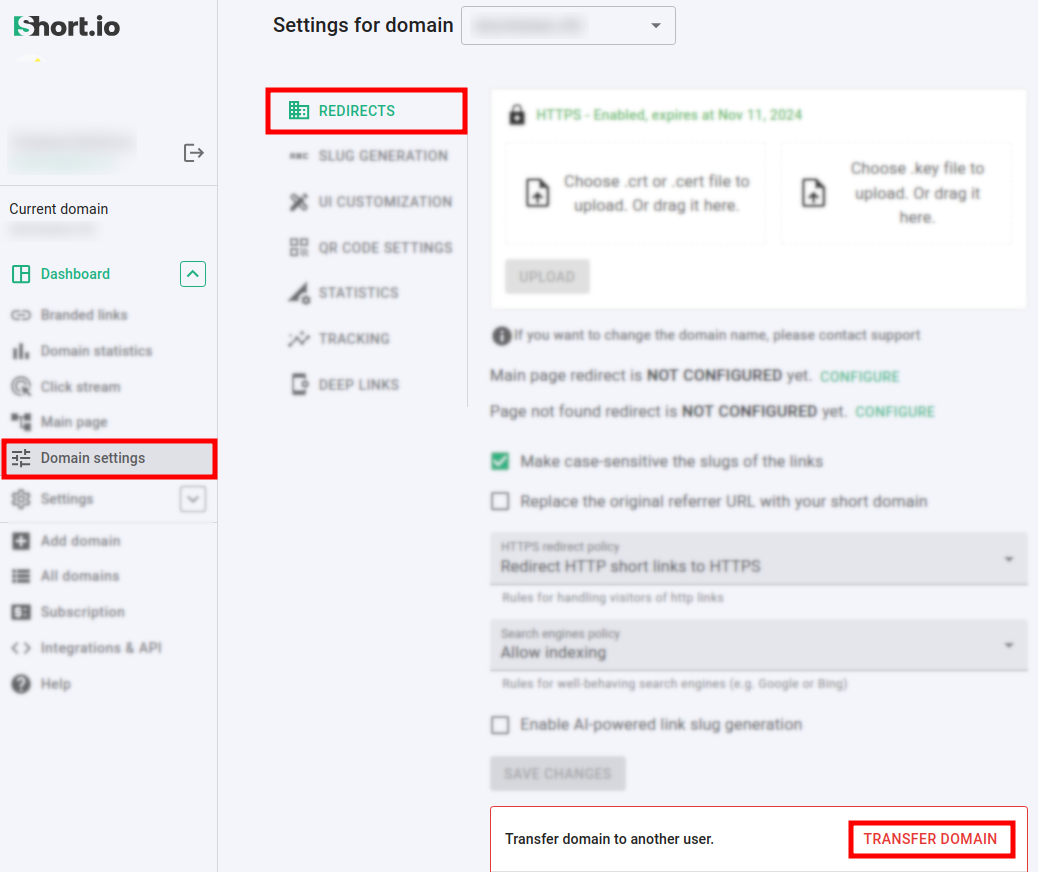Enable AI-powered link slug generation
Image resolution: width=1038 pixels, height=872 pixels.
(x=500, y=725)
